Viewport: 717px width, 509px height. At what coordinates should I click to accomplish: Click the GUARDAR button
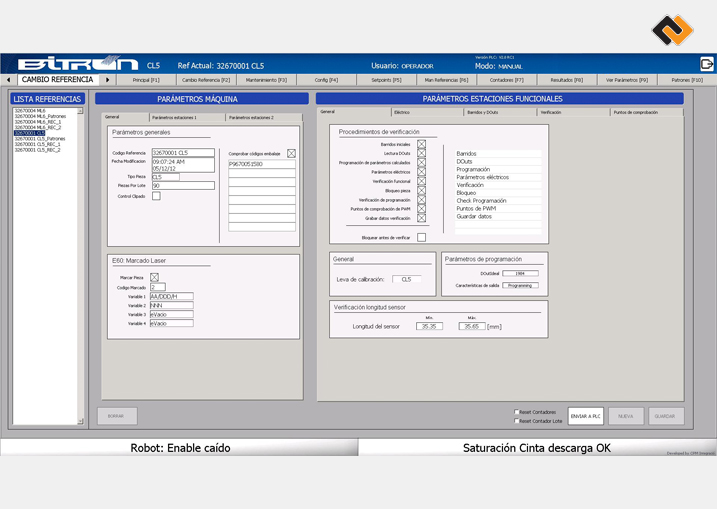coord(666,416)
